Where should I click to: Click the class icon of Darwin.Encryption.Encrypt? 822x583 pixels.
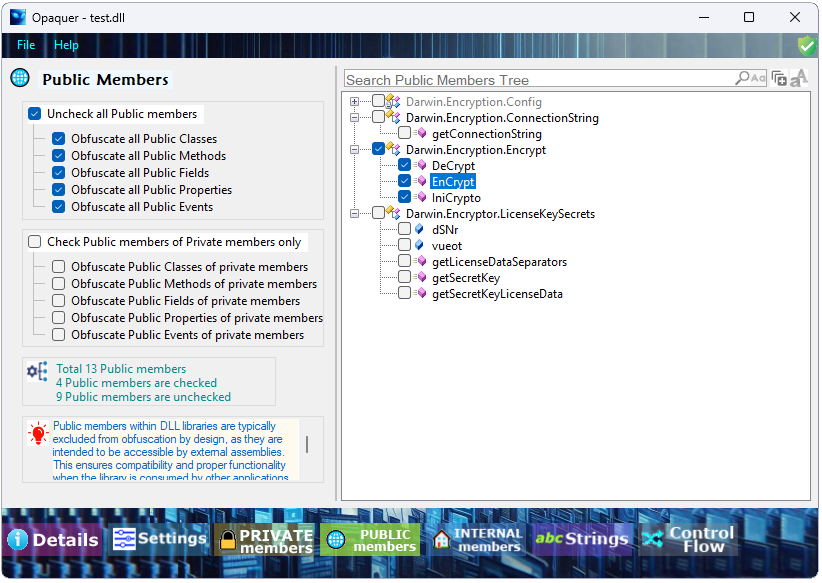pos(393,149)
